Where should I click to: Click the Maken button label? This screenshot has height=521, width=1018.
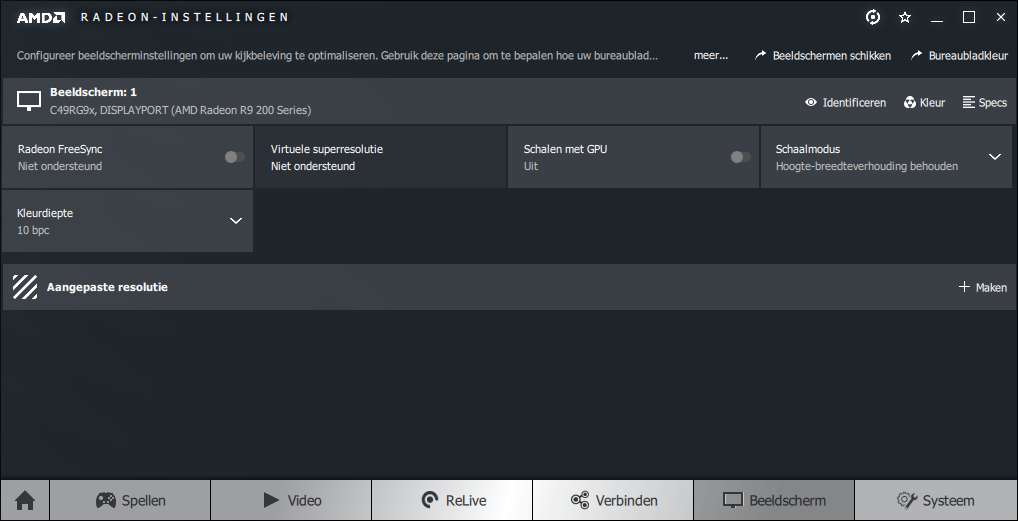991,287
